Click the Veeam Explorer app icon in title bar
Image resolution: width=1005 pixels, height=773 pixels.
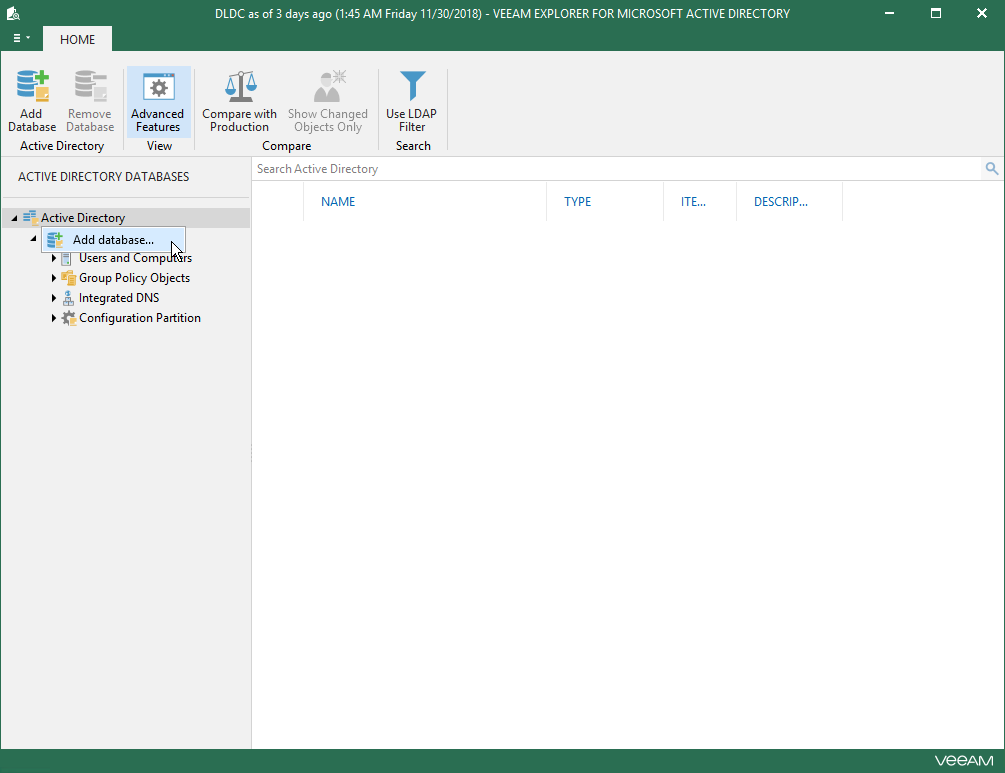coord(13,13)
